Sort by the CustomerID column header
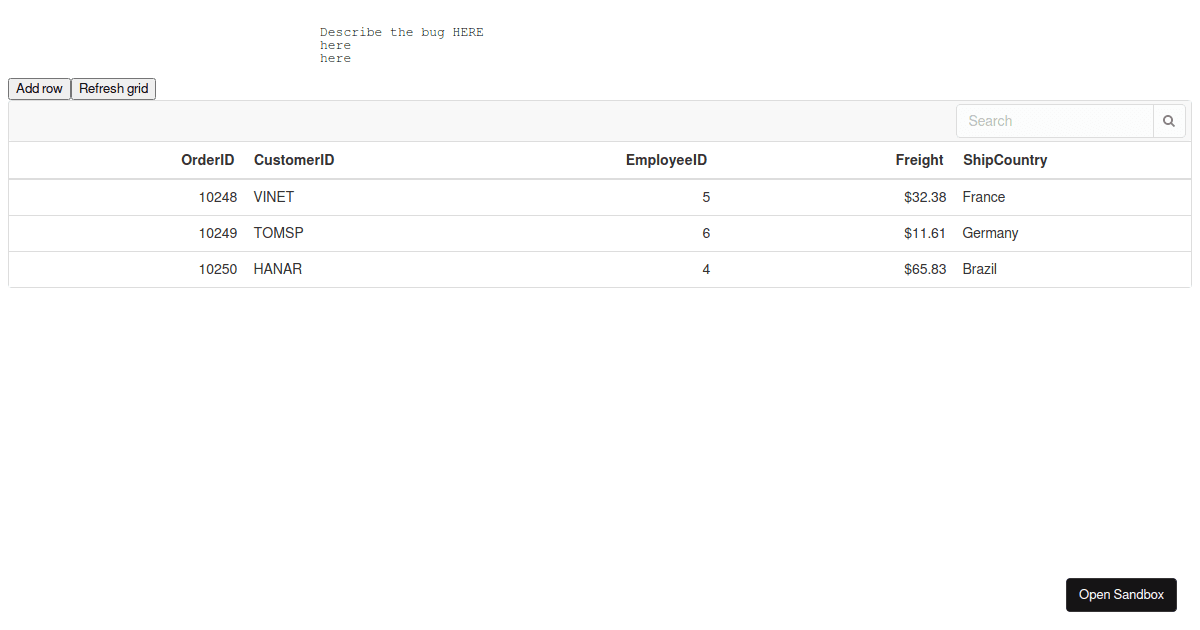The width and height of the screenshot is (1200, 630). coord(294,160)
